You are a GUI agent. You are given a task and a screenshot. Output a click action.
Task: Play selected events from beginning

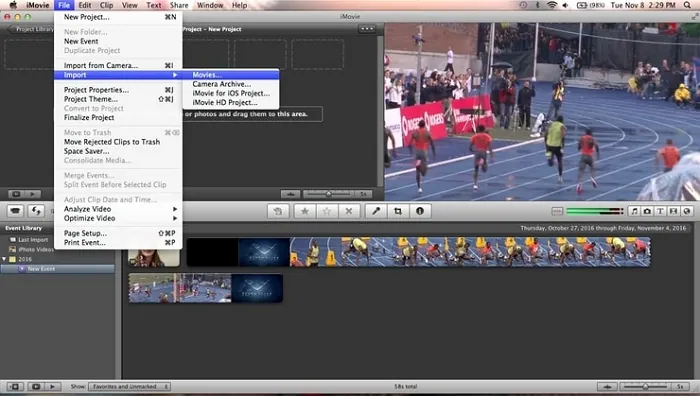(52, 387)
